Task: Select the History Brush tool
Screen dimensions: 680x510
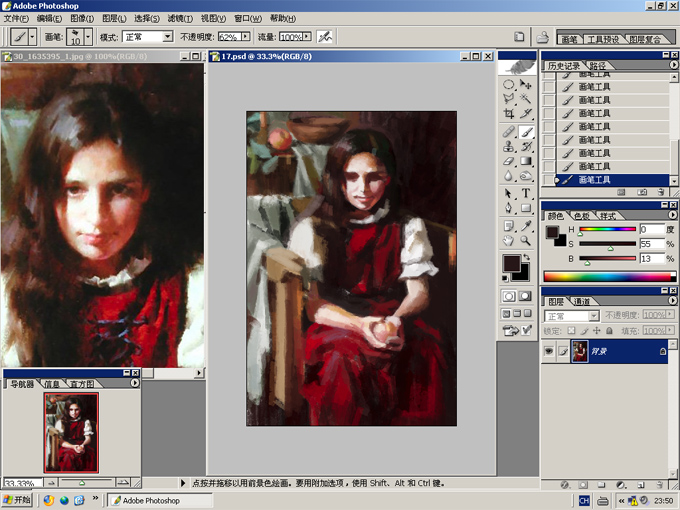Action: 526,147
